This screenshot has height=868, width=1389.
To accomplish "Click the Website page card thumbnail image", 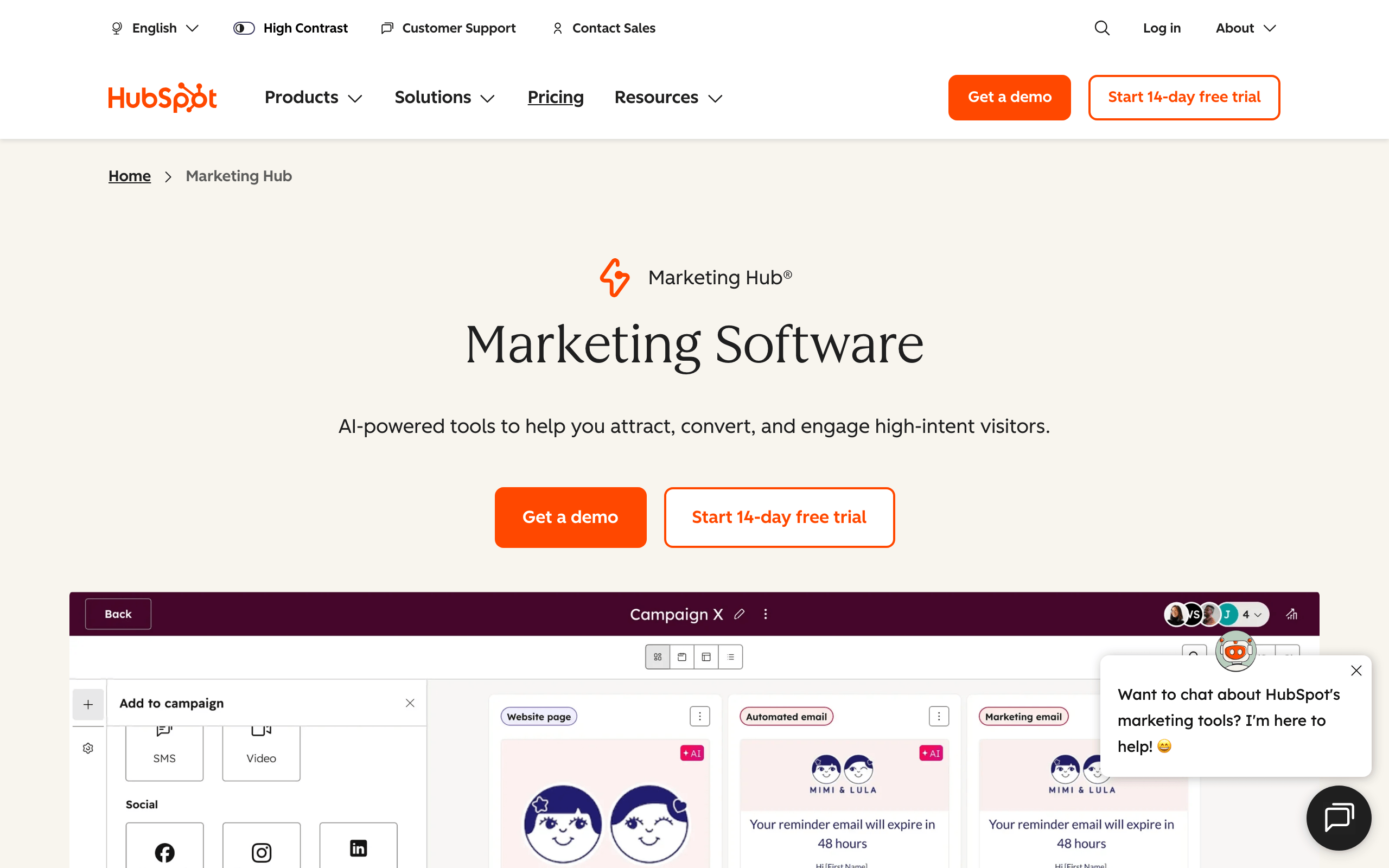I will [605, 803].
